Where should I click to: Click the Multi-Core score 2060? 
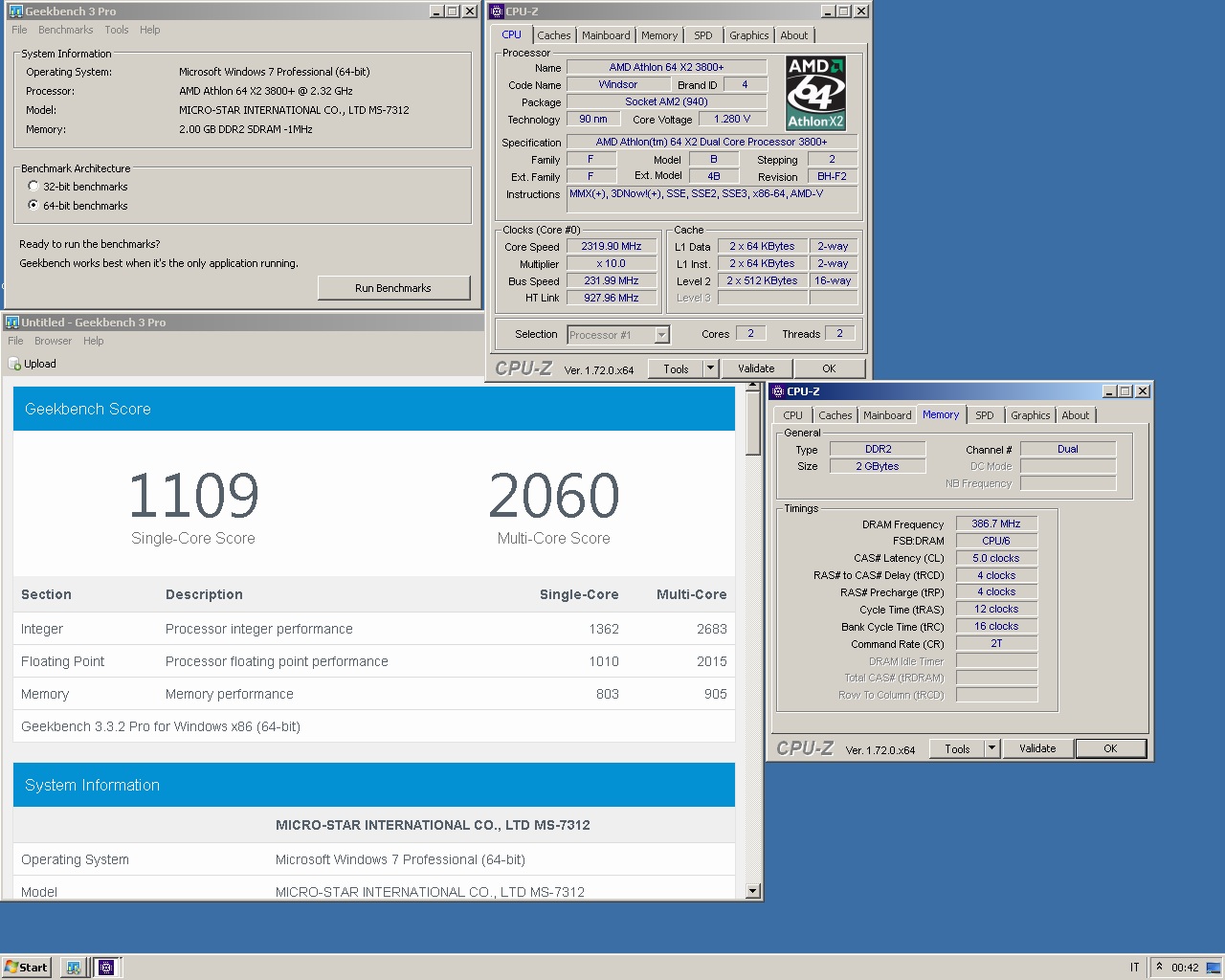click(554, 495)
